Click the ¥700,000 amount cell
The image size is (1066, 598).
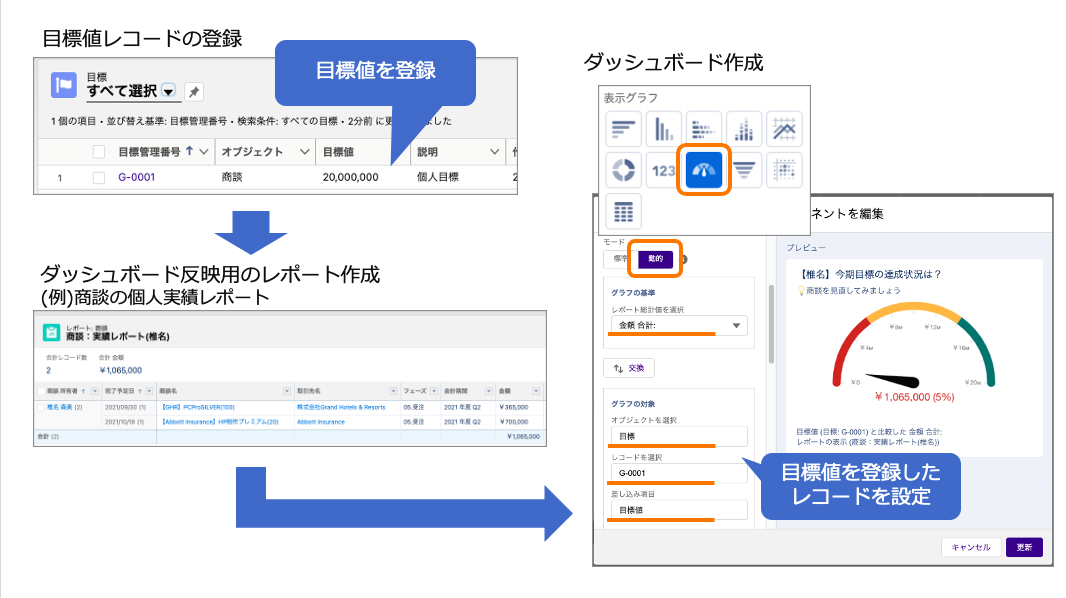coord(514,422)
